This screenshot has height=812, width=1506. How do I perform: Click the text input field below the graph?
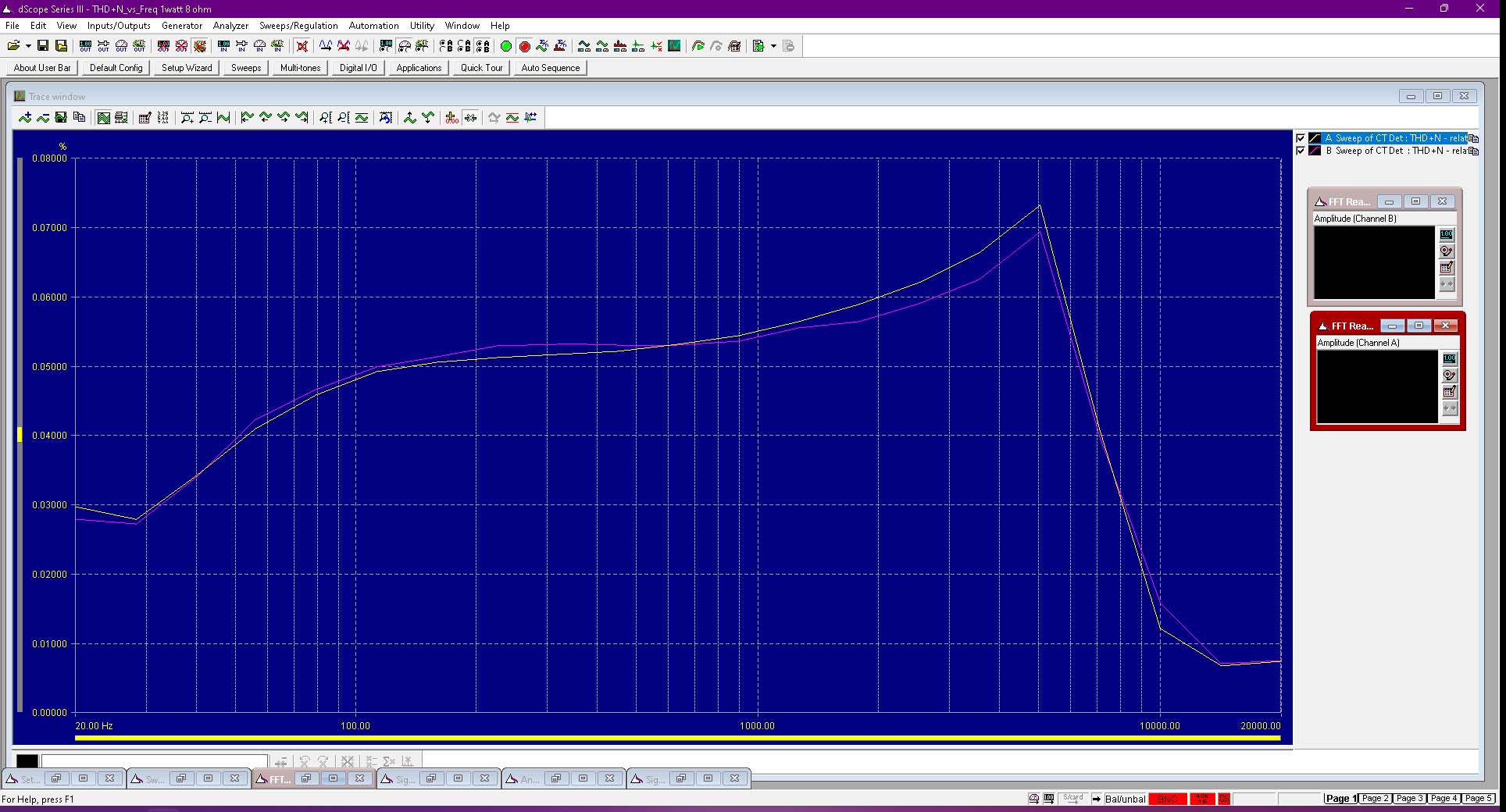coord(154,760)
